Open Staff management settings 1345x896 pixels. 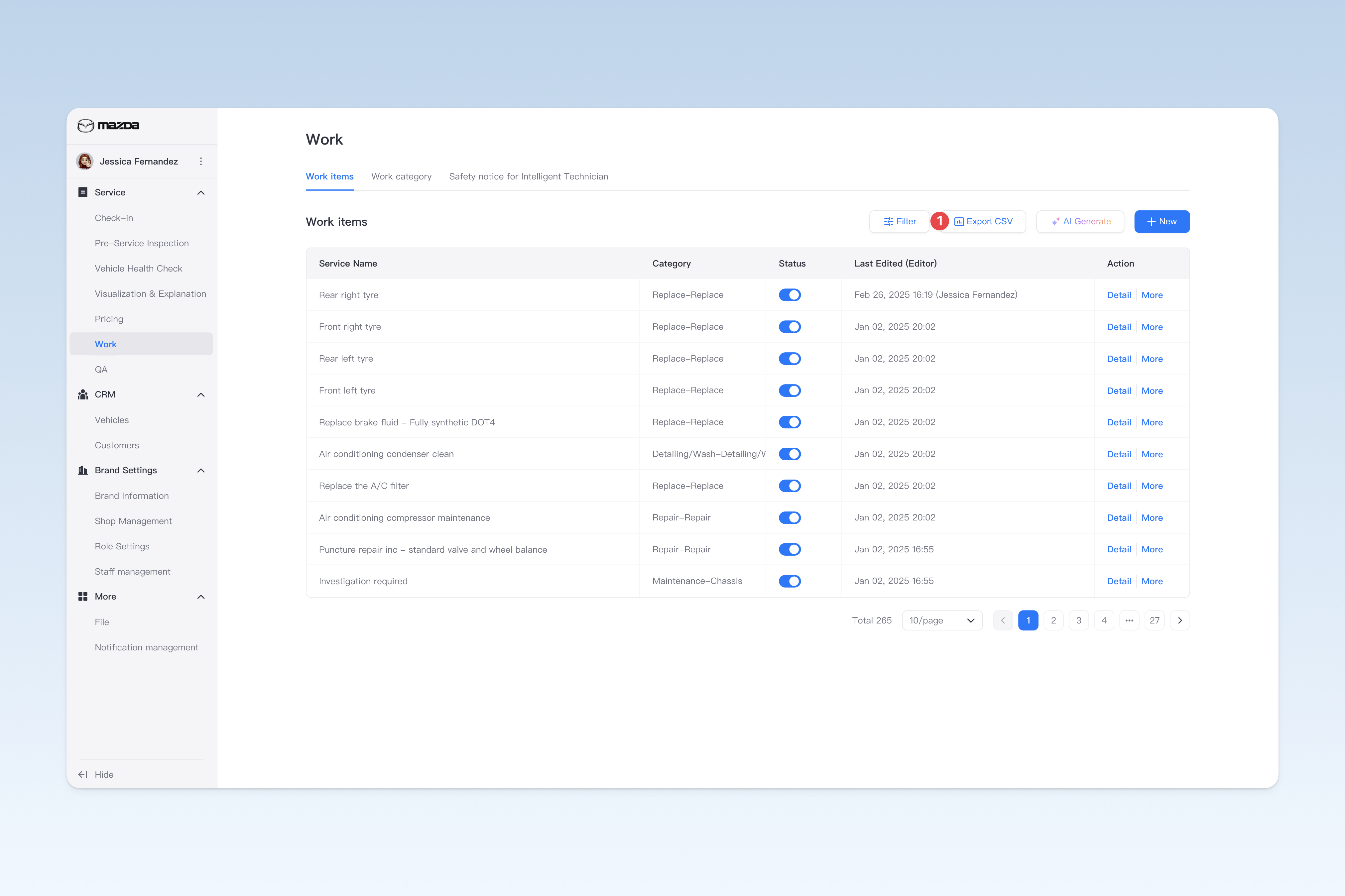[x=133, y=571]
